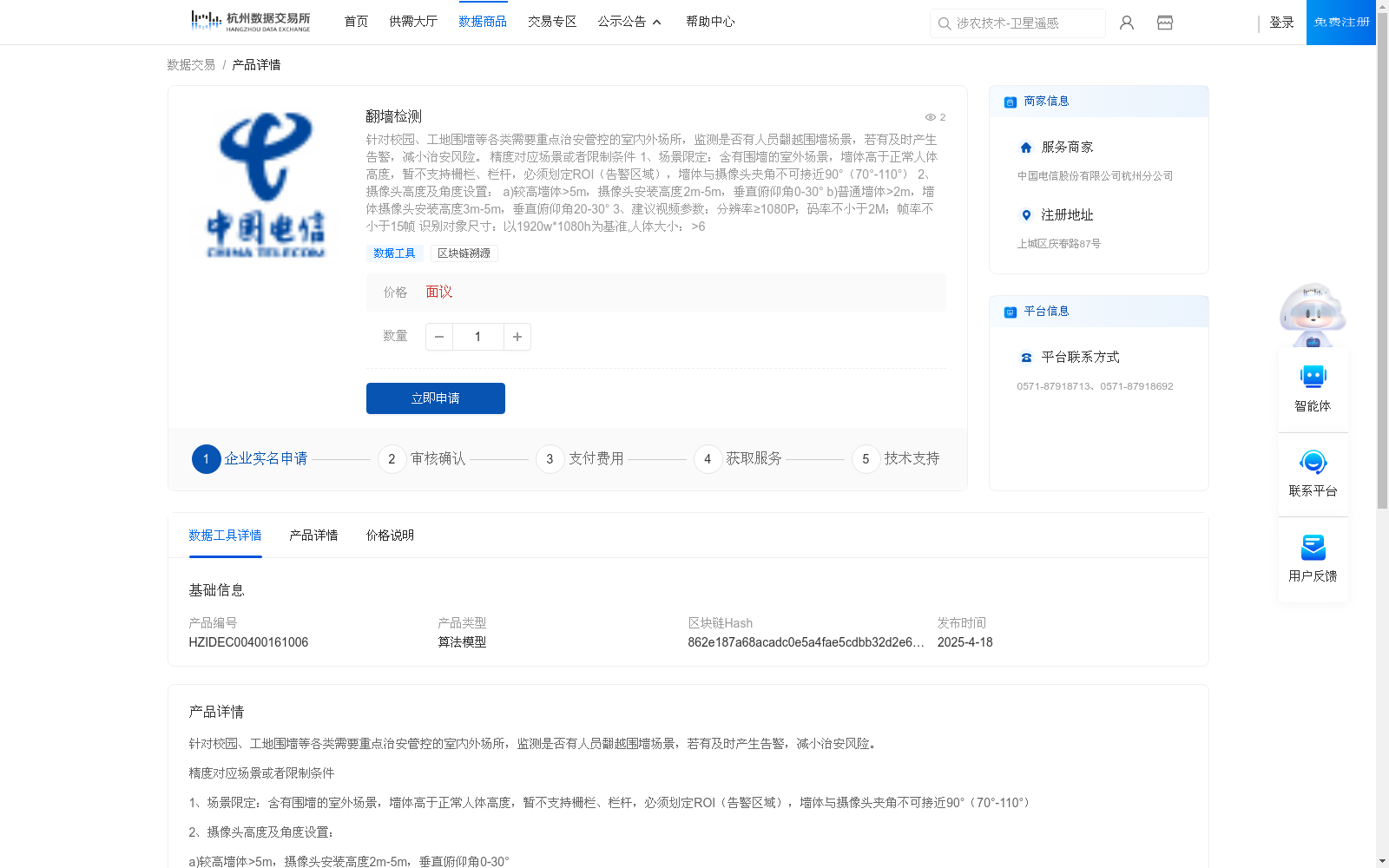Image resolution: width=1389 pixels, height=868 pixels.
Task: Switch to the 价格说明 tab
Action: pyautogui.click(x=389, y=536)
